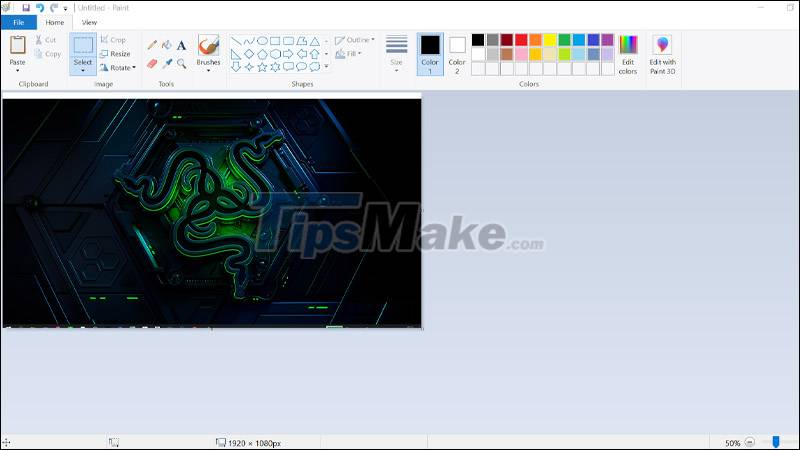Select the Up arrow shape

tap(315, 54)
